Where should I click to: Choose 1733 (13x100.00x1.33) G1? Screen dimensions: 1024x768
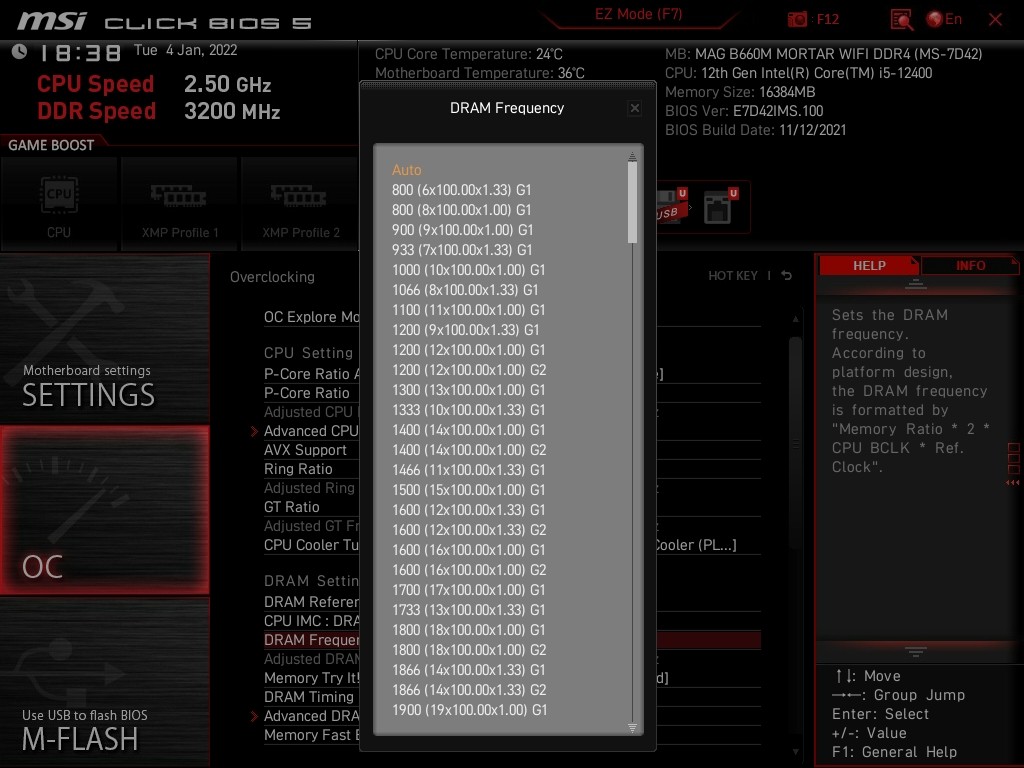tap(468, 610)
